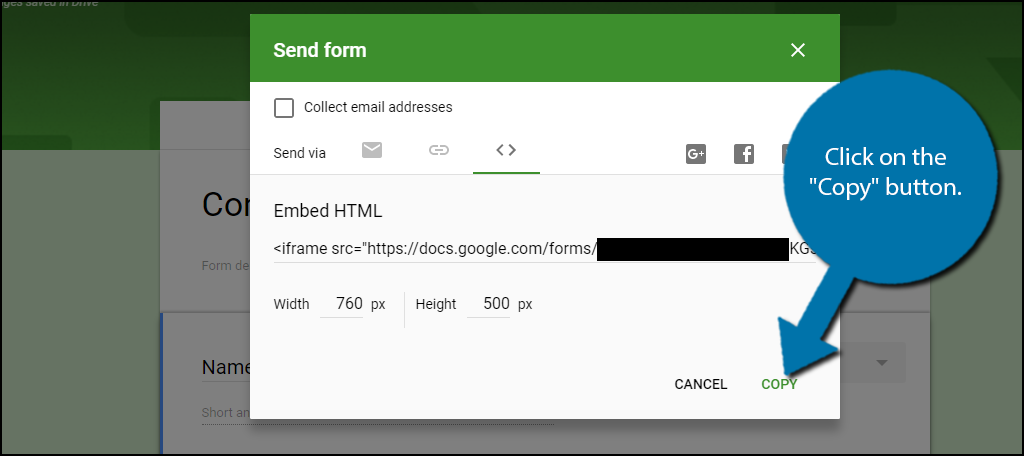
Task: Click the COPY button
Action: click(x=779, y=384)
